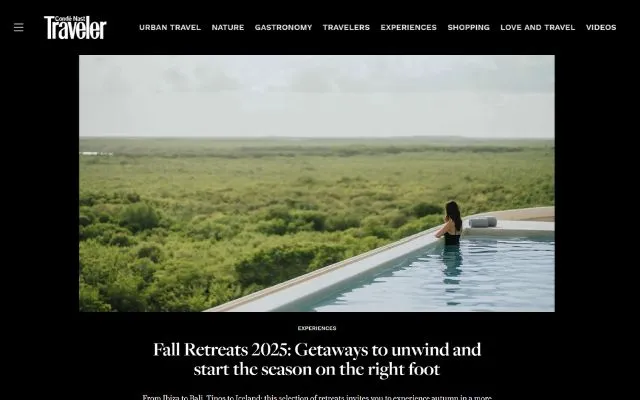Click the article intro text starting 'From Ibiza to Bali'
The width and height of the screenshot is (640, 400).
tap(317, 397)
